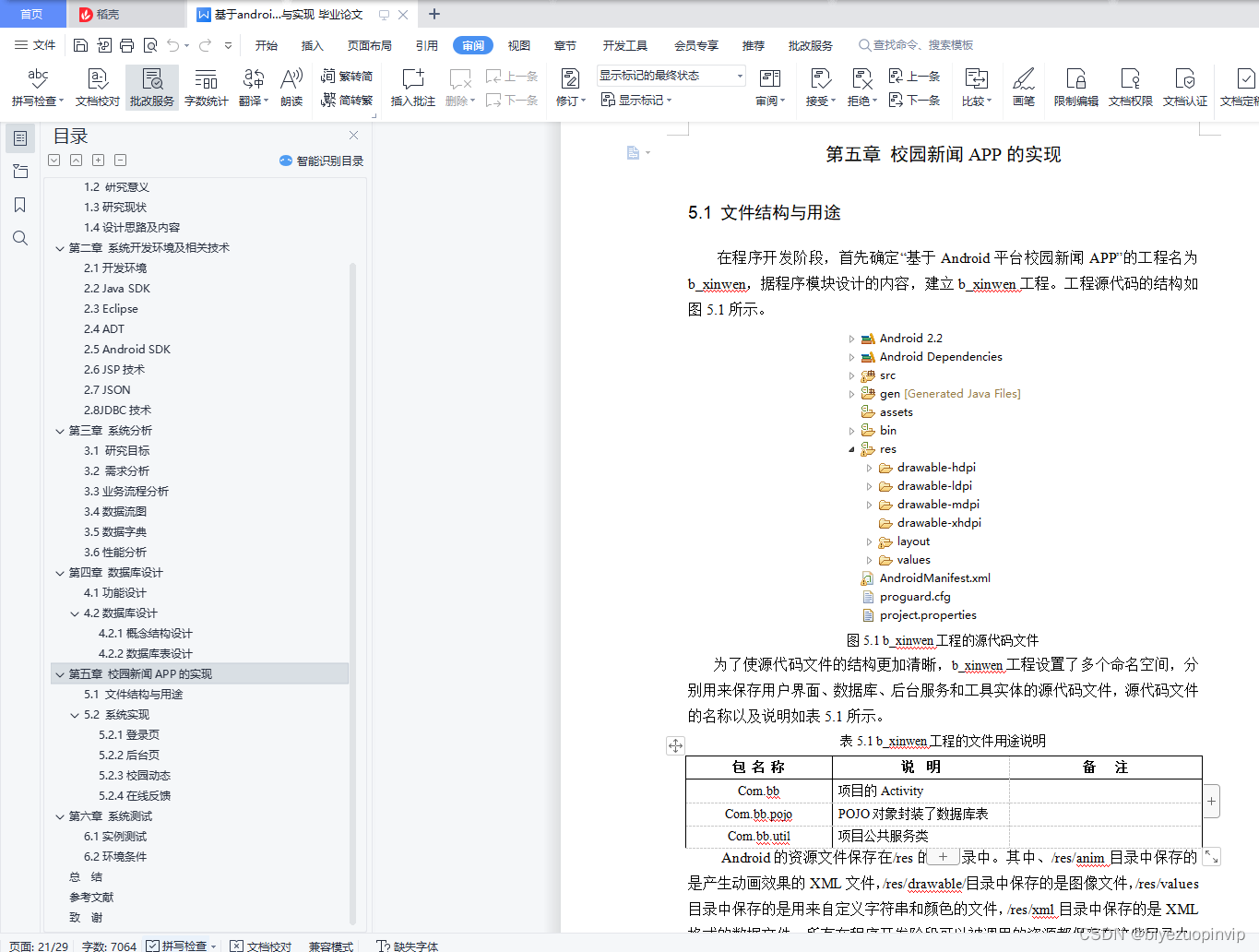Click the print icon in quick toolbar
The height and width of the screenshot is (952, 1259).
127,45
